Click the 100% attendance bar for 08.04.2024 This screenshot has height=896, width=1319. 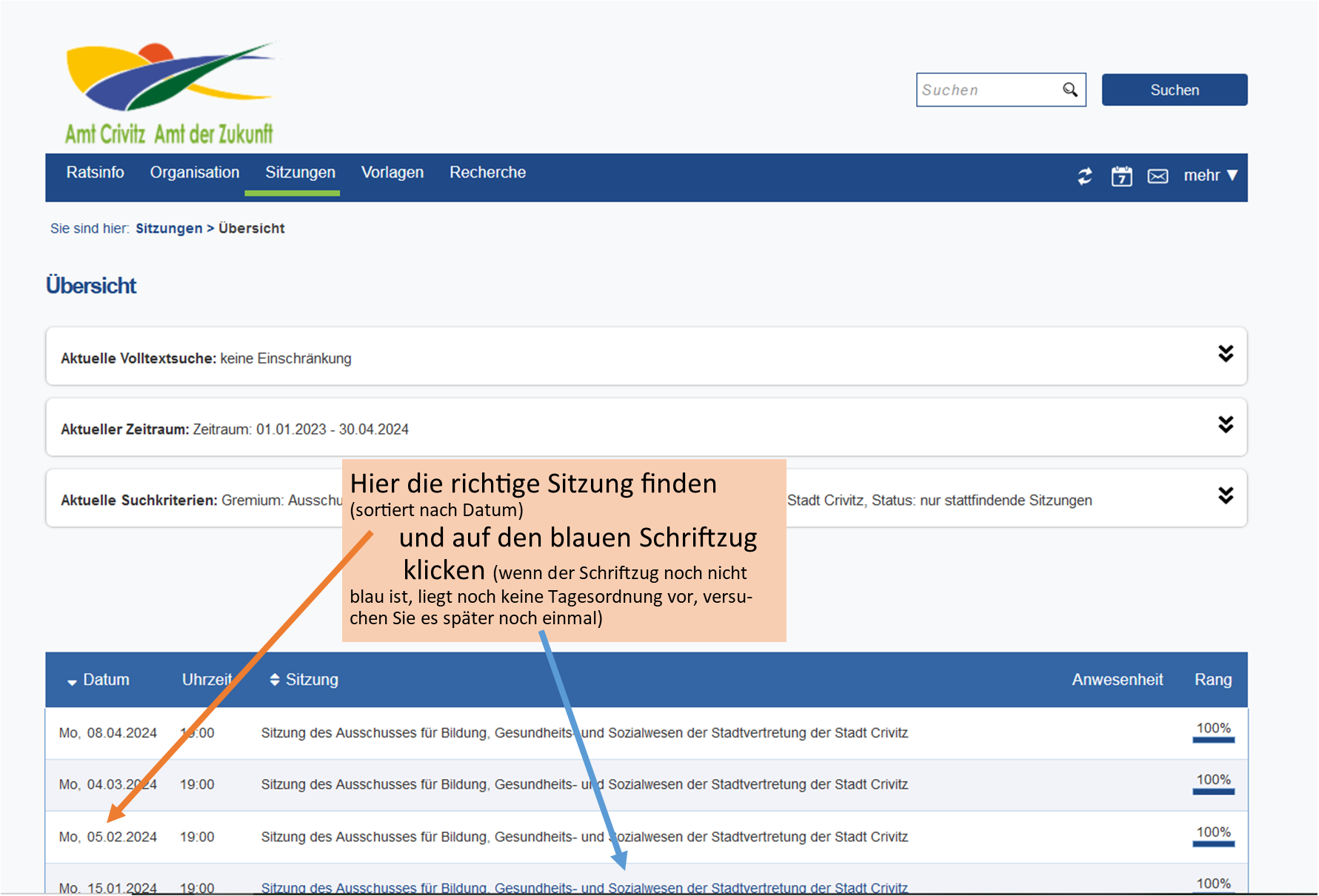tap(1213, 732)
